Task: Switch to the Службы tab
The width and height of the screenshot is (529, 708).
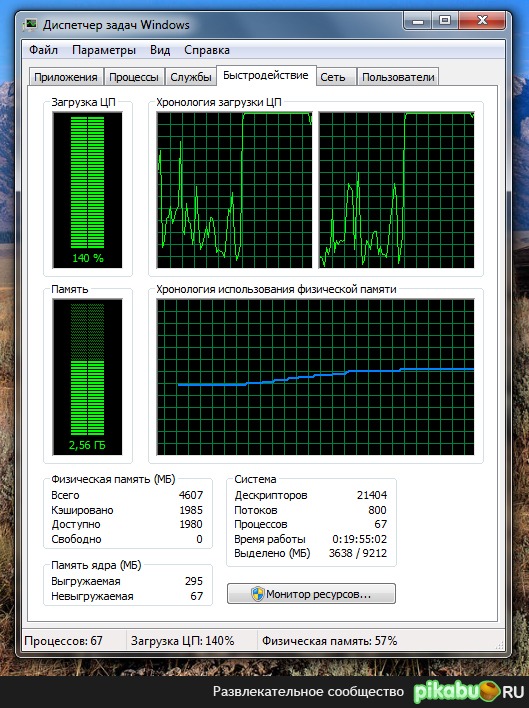Action: click(190, 77)
